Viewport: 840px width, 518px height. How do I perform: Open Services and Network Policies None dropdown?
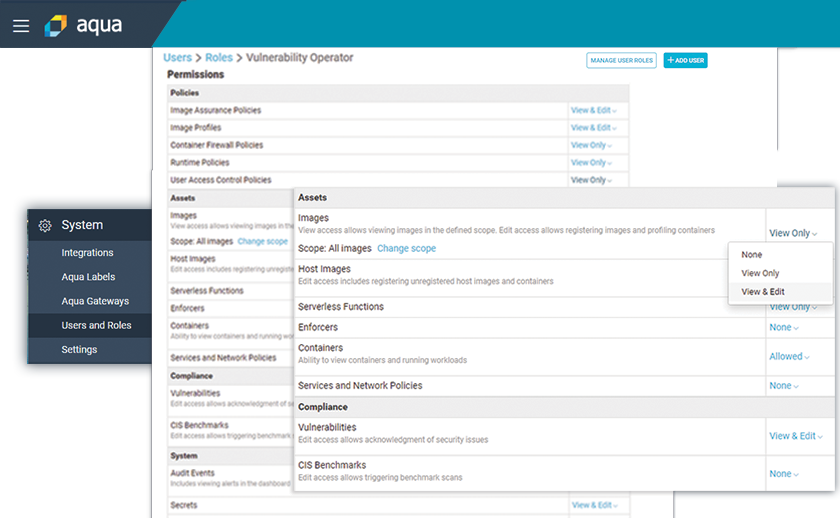(784, 386)
